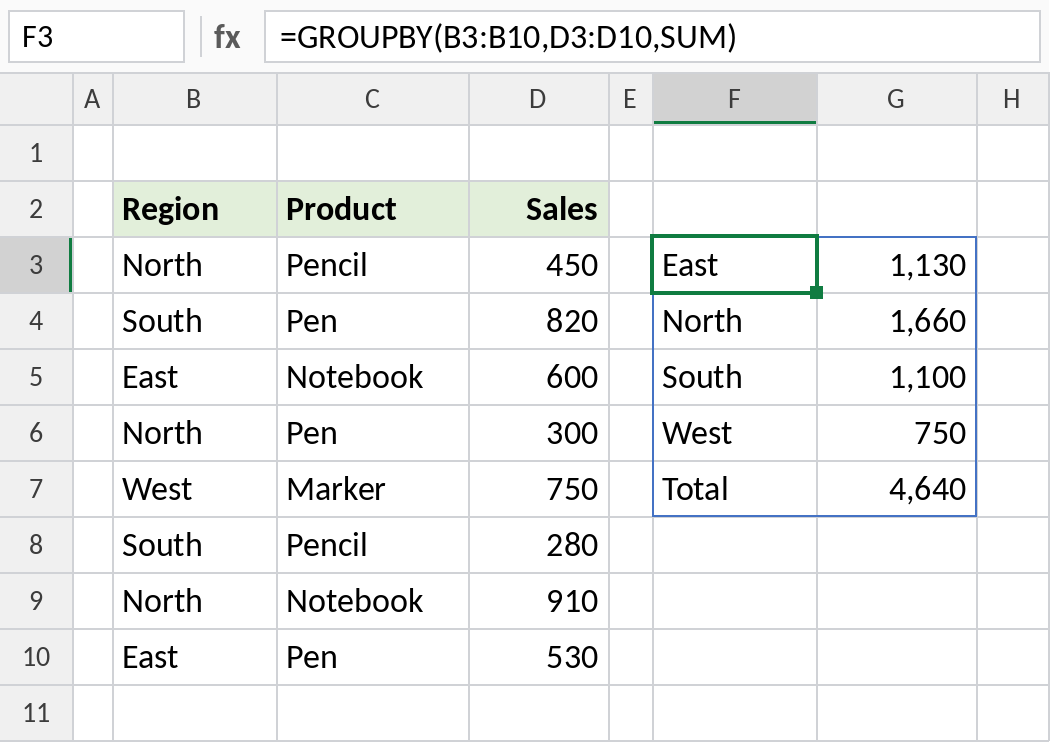The width and height of the screenshot is (1050, 742).
Task: Click the Region header cell
Action: click(x=195, y=209)
